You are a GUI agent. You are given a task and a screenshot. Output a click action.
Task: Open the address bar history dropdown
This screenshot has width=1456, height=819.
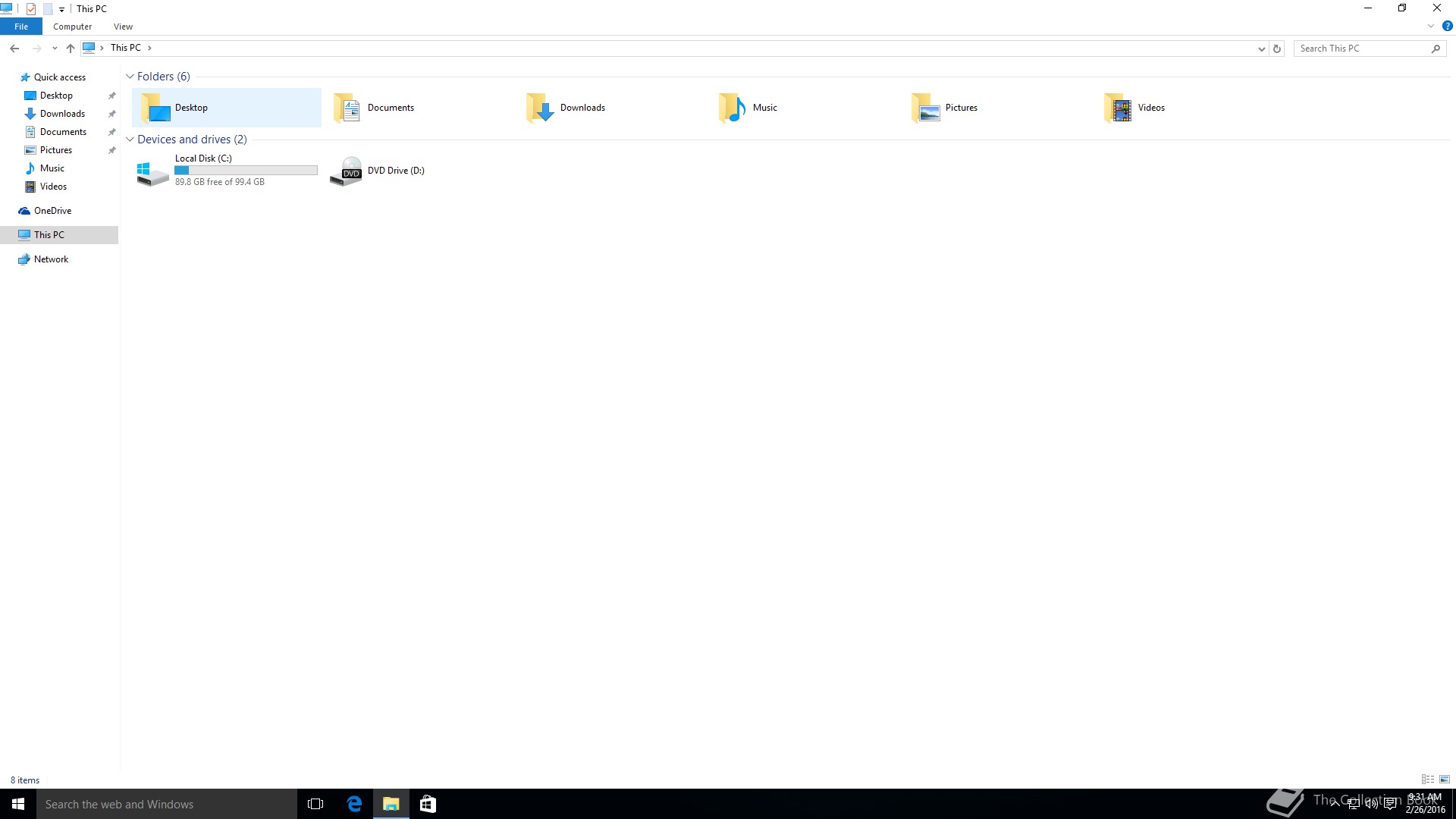point(1262,49)
